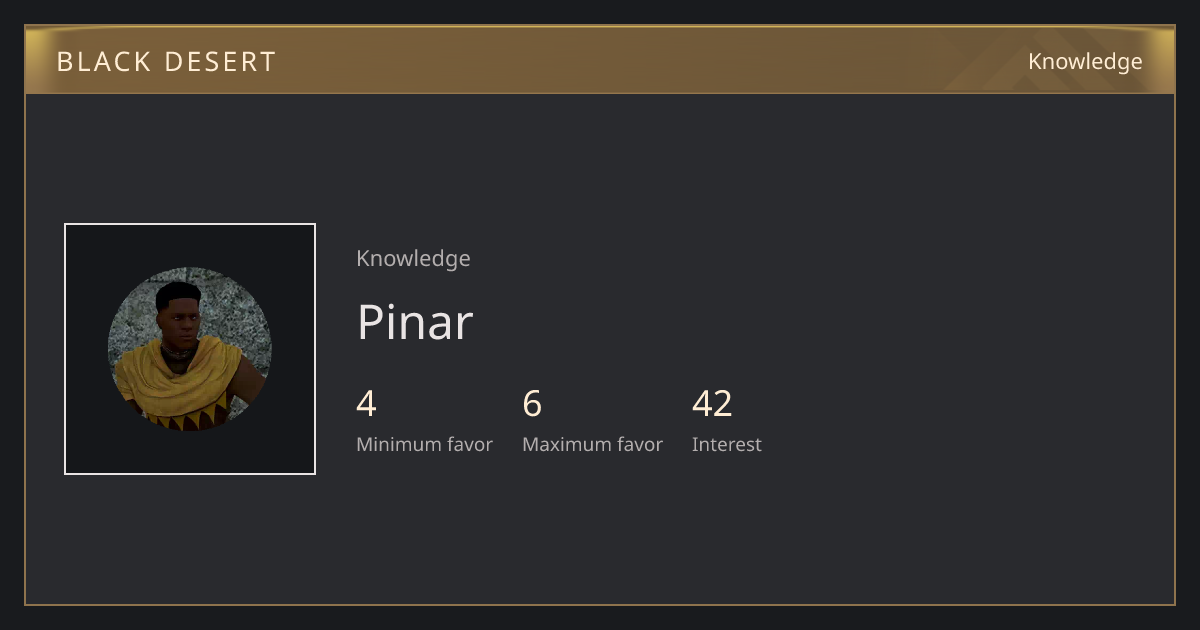Image resolution: width=1200 pixels, height=630 pixels.
Task: Click the gold header banner center
Action: point(600,60)
